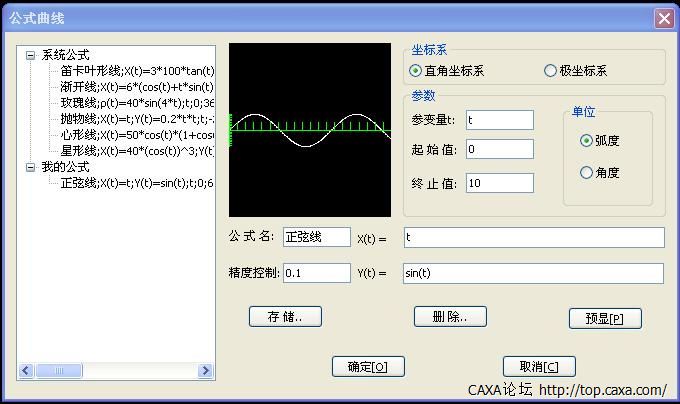Click the 公式名 input field

pyautogui.click(x=317, y=237)
